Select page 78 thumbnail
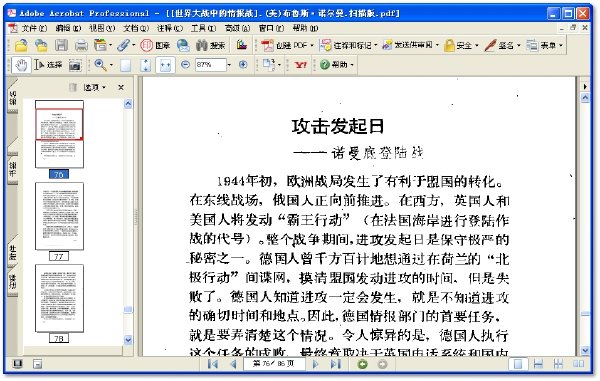600x381 pixels. point(59,298)
